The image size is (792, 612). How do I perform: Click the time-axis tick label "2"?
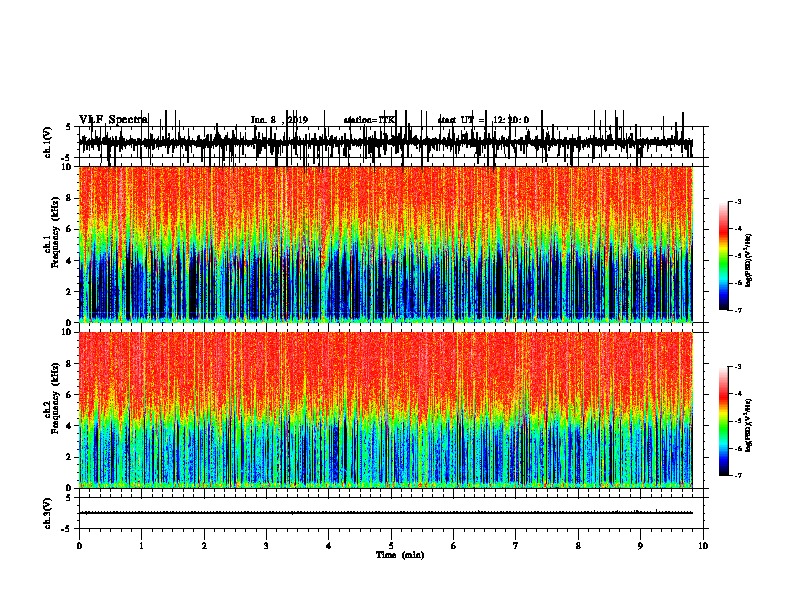click(x=204, y=546)
